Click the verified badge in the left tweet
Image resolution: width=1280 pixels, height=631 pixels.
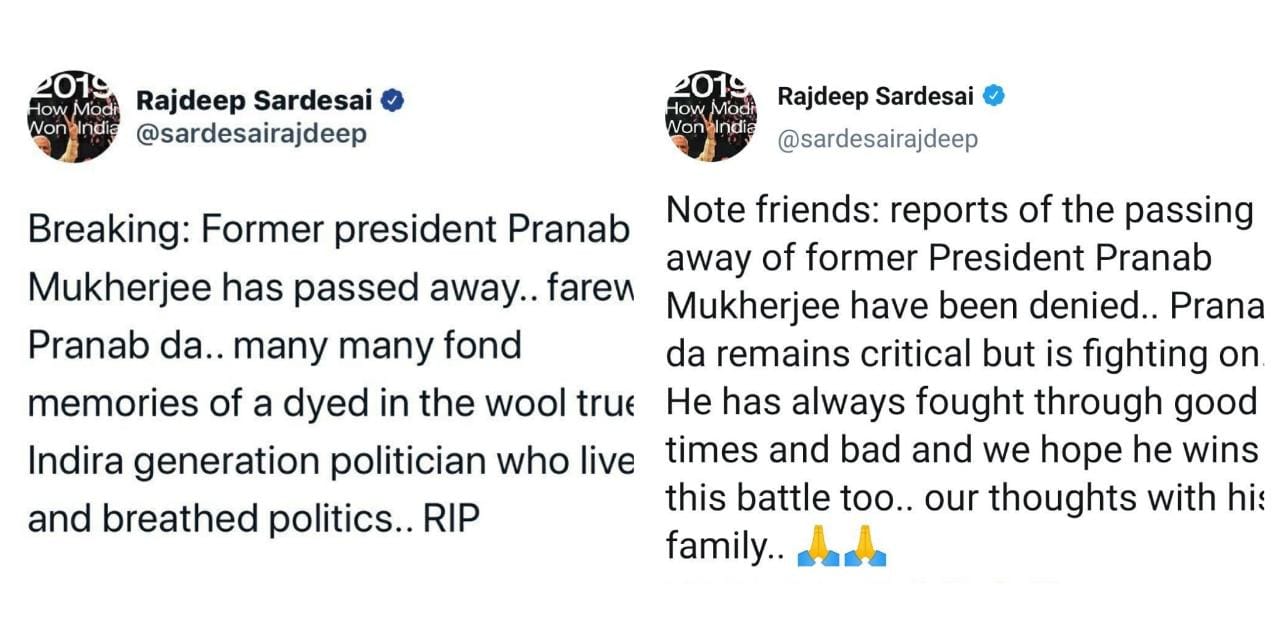point(394,99)
